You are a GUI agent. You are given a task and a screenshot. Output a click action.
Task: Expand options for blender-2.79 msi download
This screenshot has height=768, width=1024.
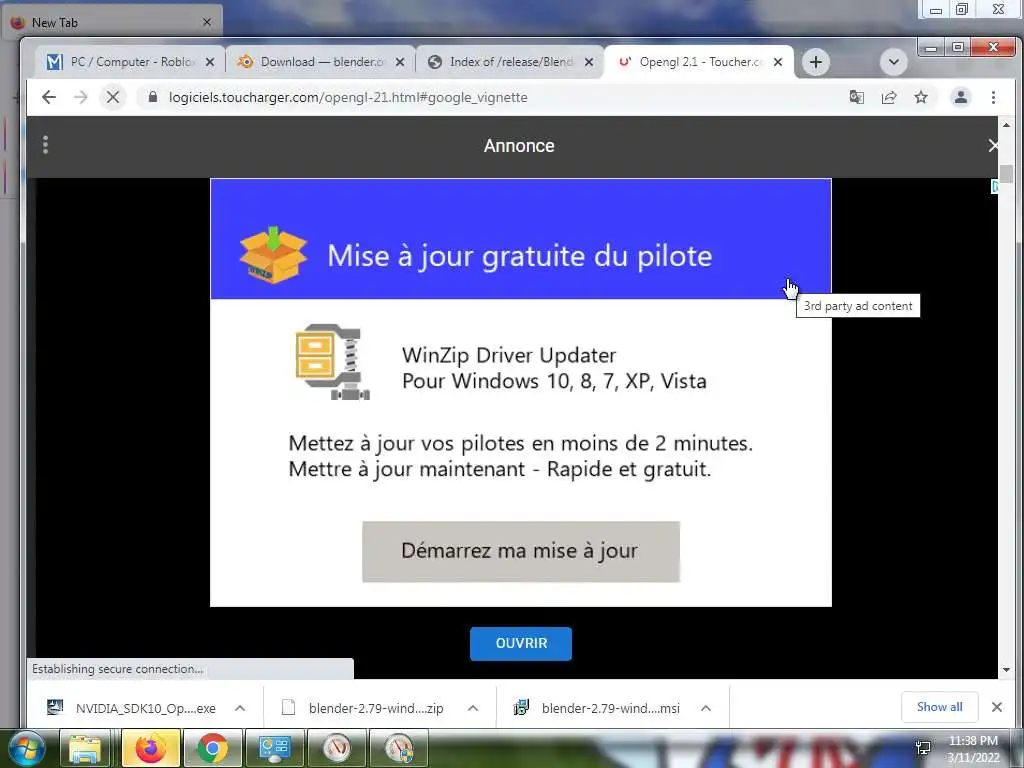tap(706, 708)
